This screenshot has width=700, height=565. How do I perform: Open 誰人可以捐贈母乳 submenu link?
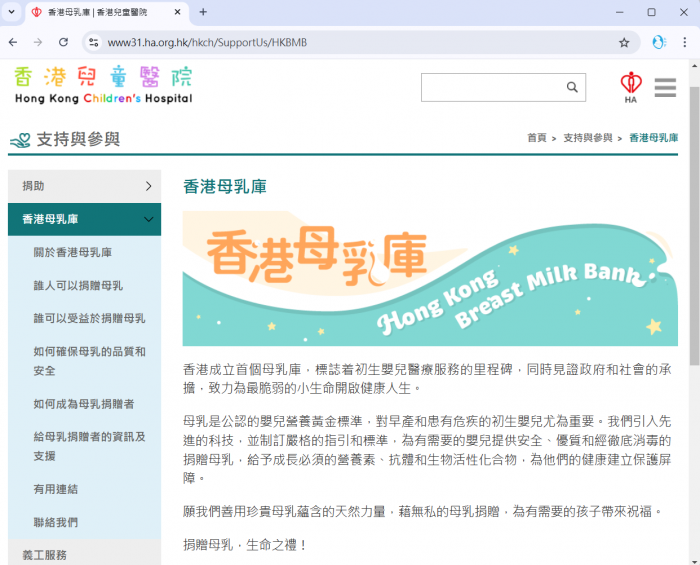coord(78,285)
